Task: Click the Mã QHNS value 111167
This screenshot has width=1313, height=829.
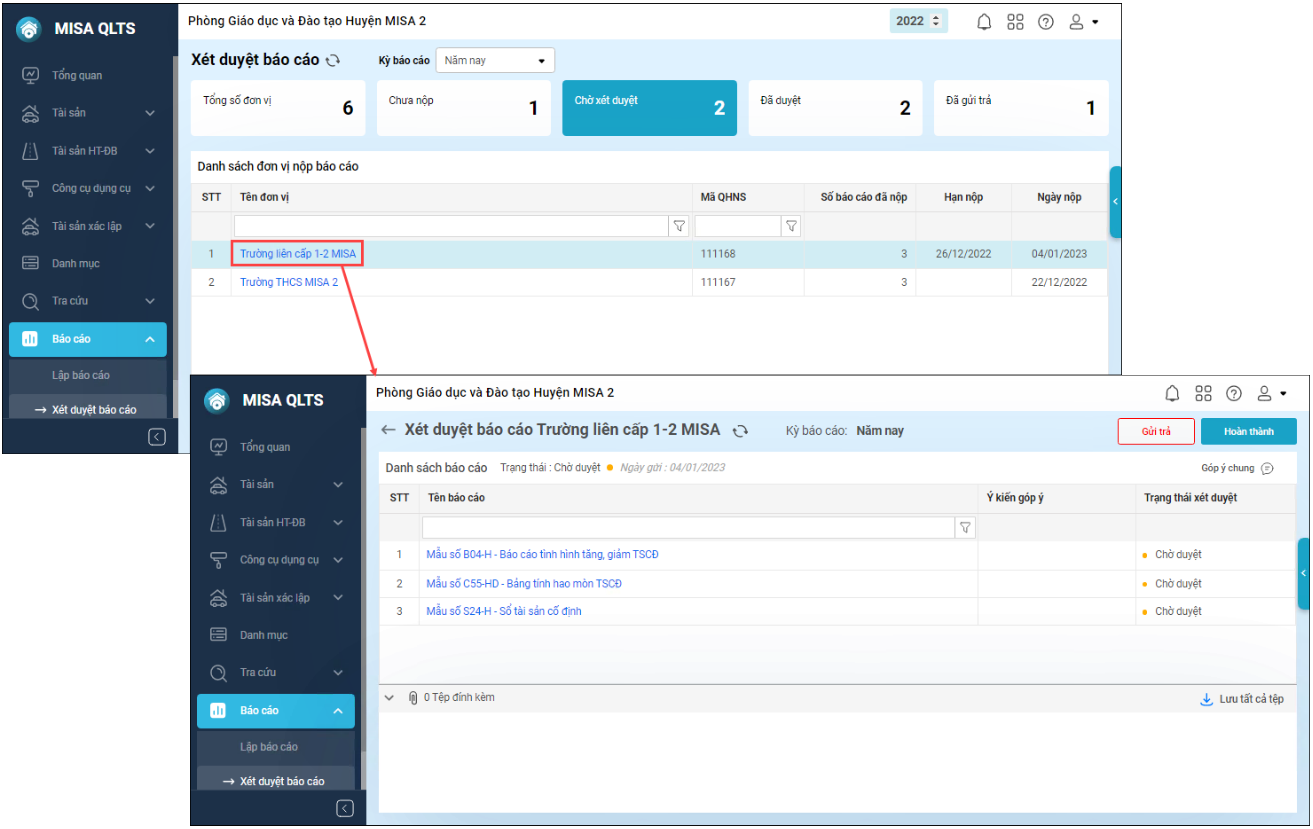Action: [x=718, y=282]
